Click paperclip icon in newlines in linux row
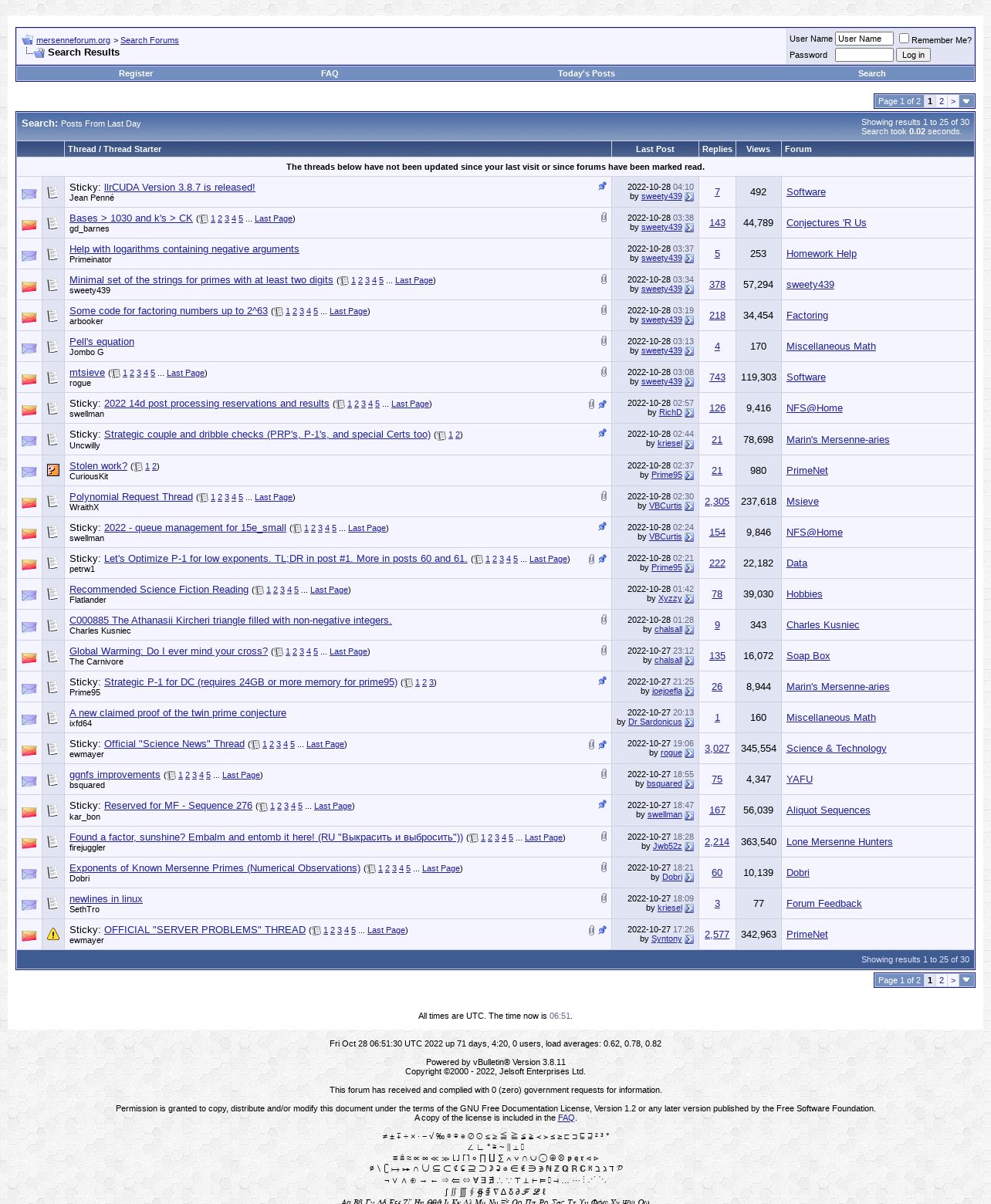This screenshot has width=991, height=1204. [x=604, y=898]
